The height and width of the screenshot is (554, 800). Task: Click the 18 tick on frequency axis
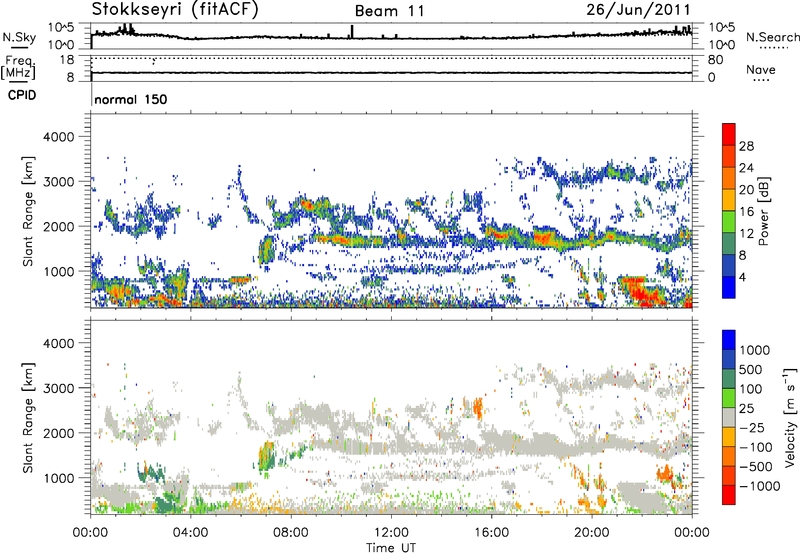[x=67, y=60]
